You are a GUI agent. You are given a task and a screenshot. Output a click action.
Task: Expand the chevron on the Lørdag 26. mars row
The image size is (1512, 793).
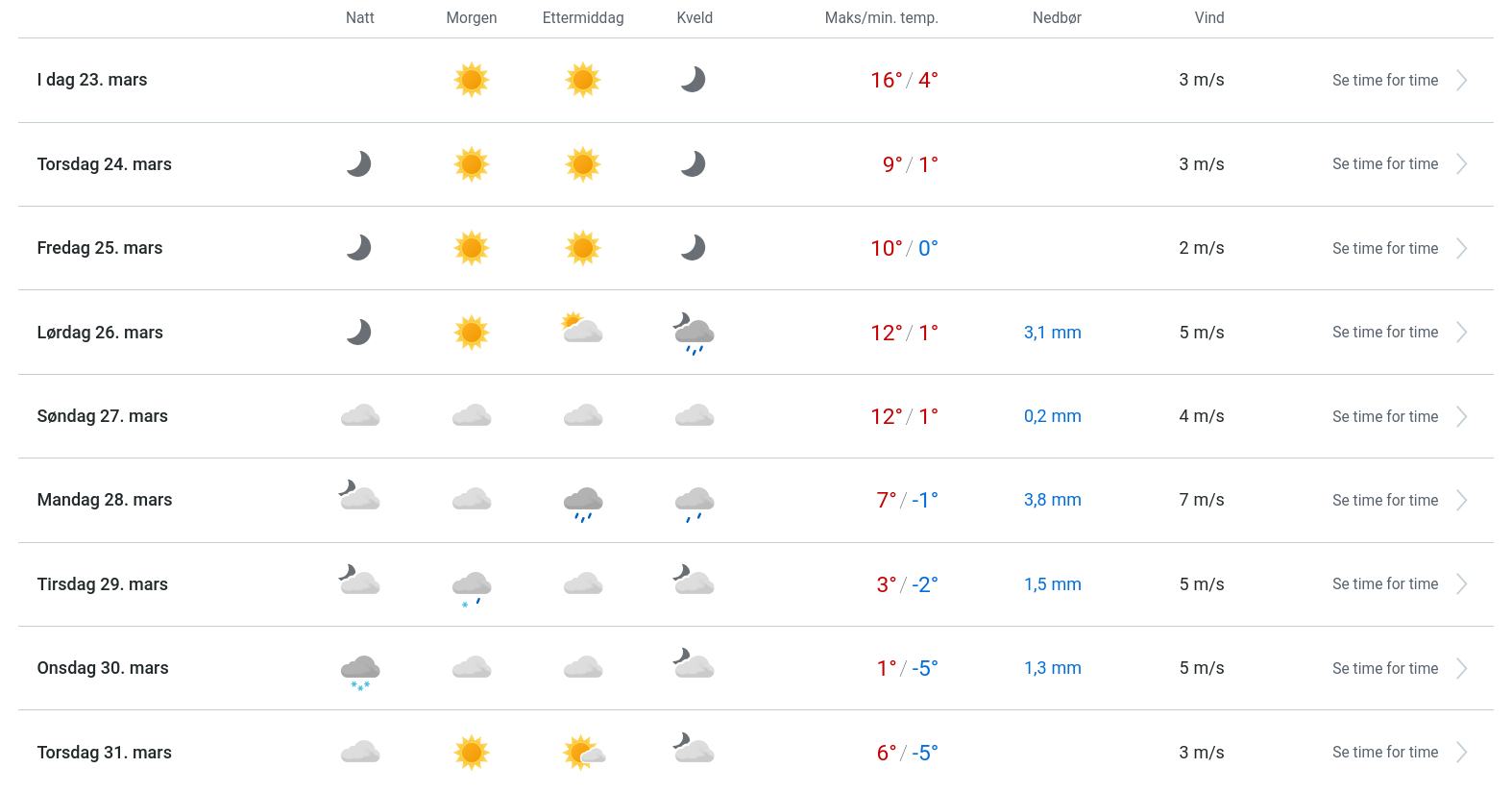[1461, 333]
